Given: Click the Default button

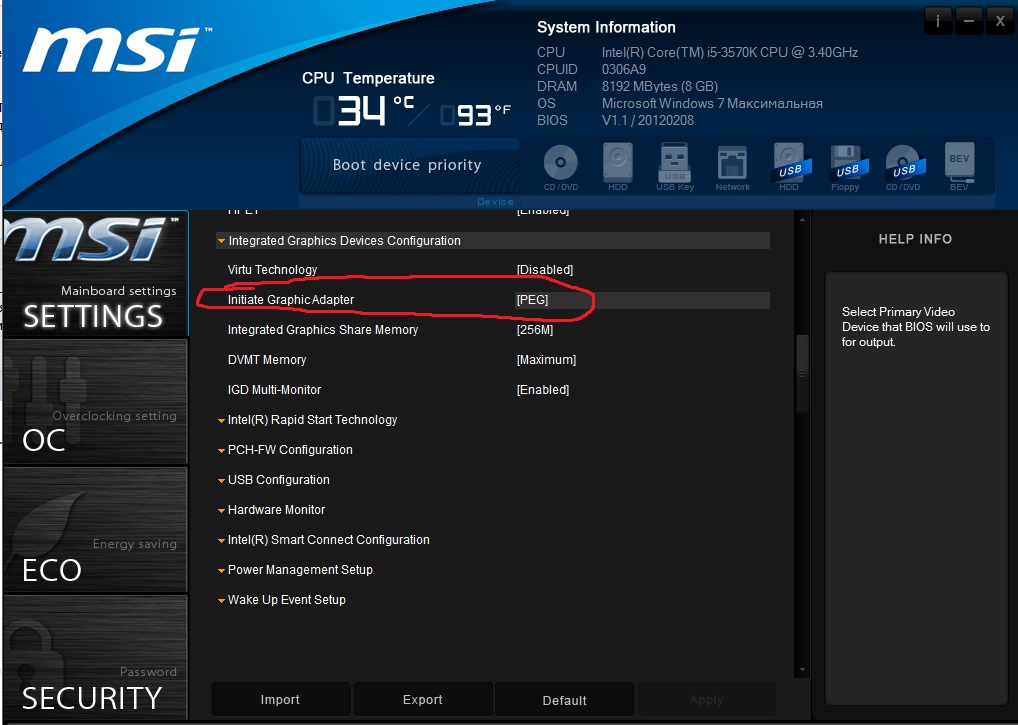Looking at the screenshot, I should point(564,700).
